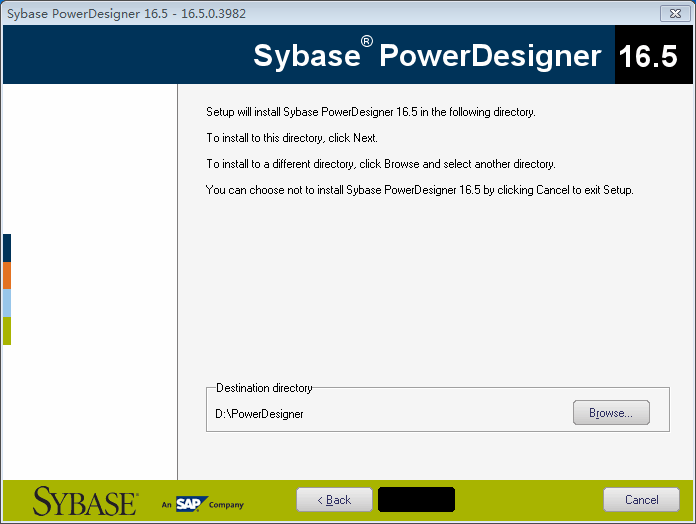
Task: Select the D:\PowerDesigner destination path text
Action: click(259, 414)
